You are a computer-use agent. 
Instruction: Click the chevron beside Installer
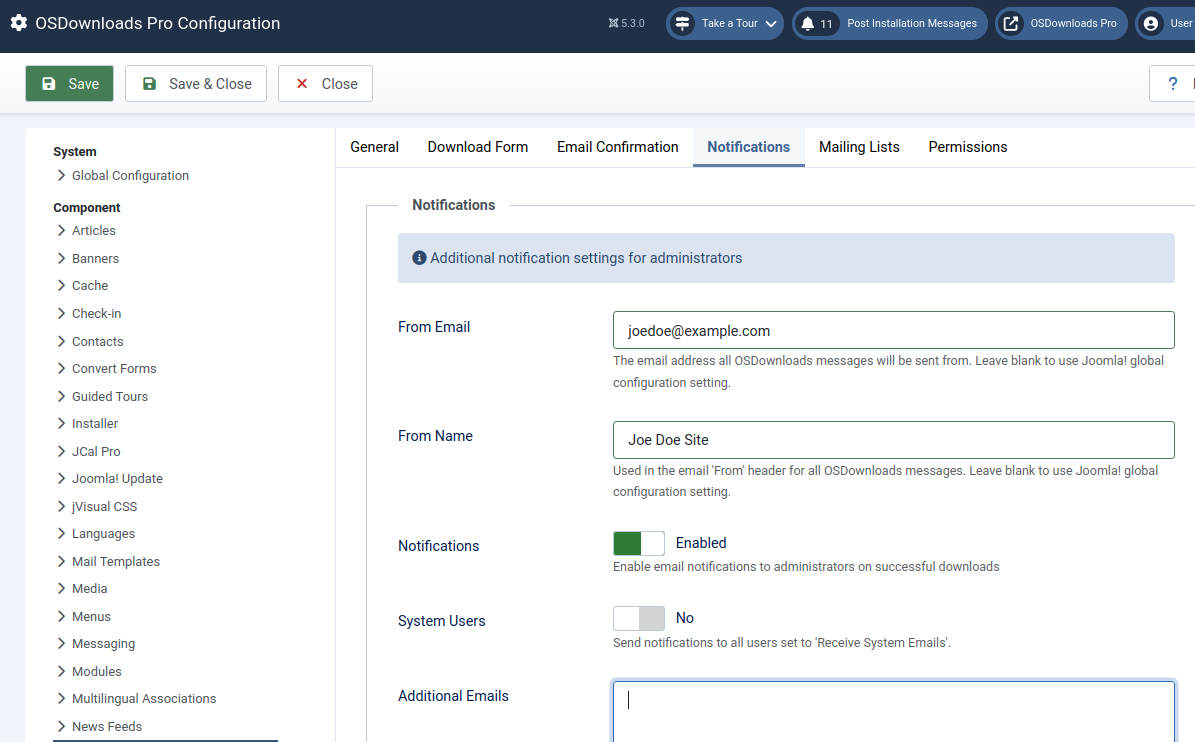point(61,424)
